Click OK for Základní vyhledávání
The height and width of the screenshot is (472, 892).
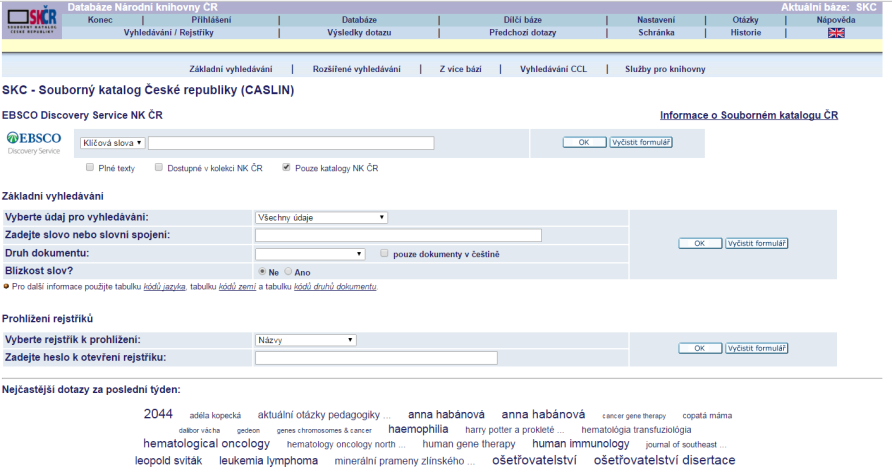pyautogui.click(x=700, y=243)
